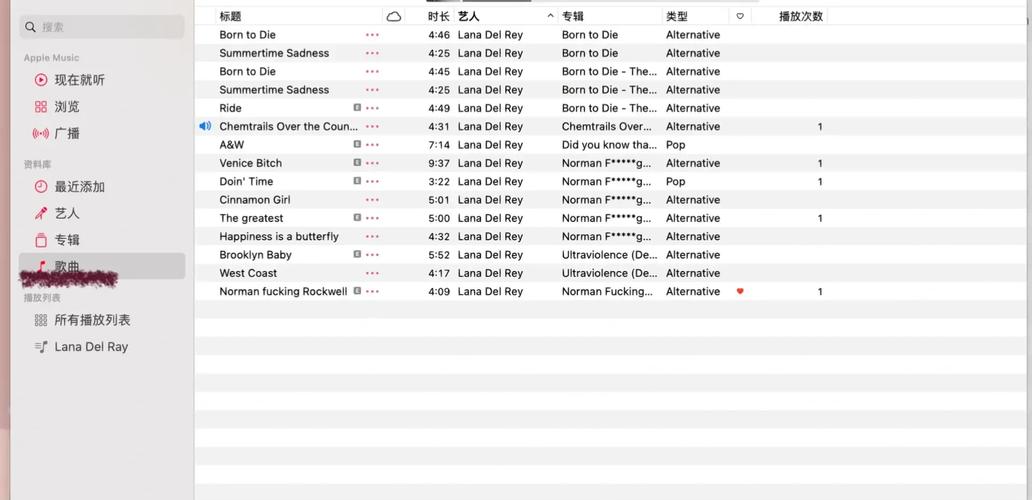Show 艺人 library view
1032x500 pixels.
pyautogui.click(x=67, y=213)
